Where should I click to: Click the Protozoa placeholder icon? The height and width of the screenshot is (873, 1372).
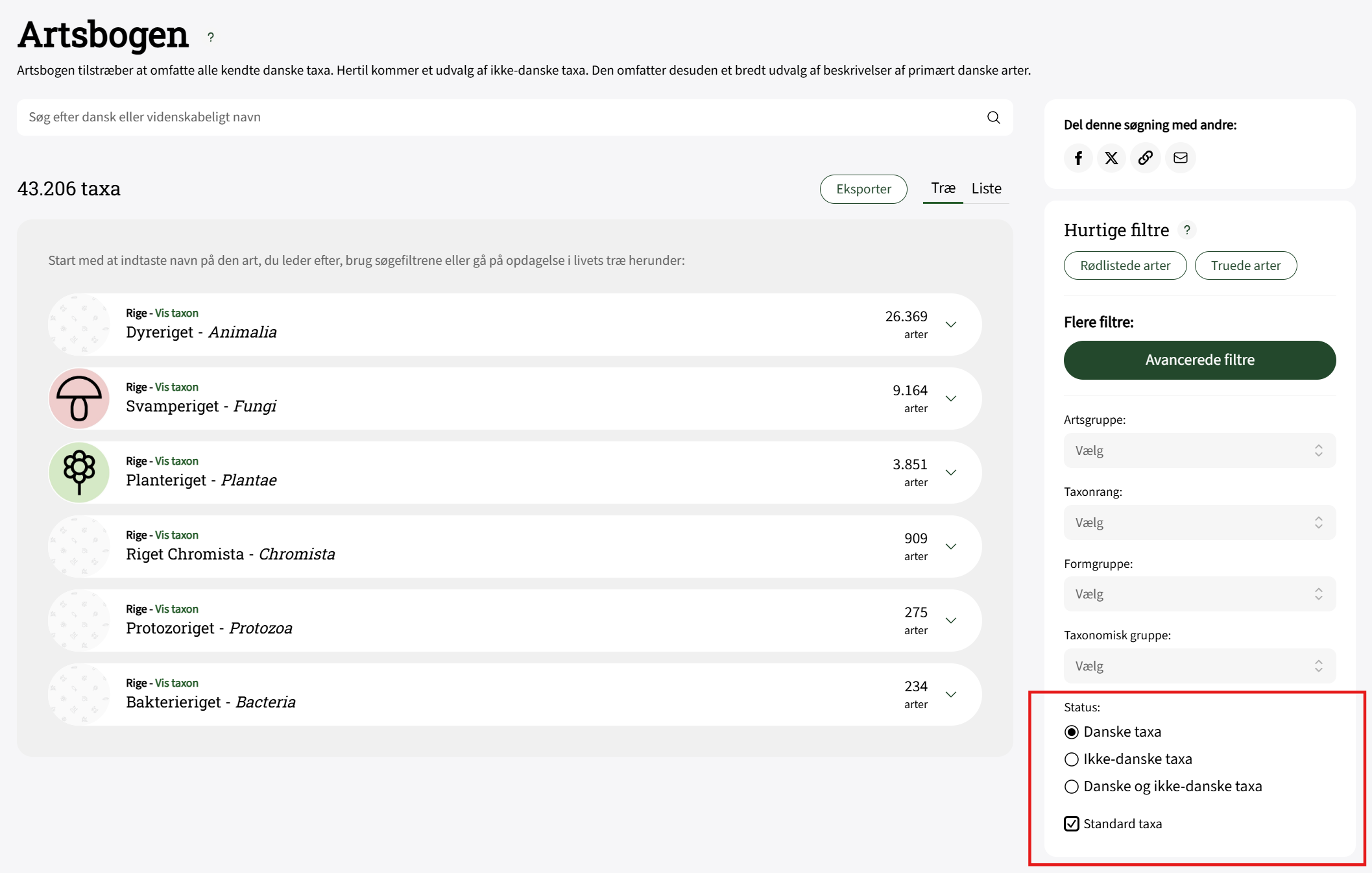[79, 621]
